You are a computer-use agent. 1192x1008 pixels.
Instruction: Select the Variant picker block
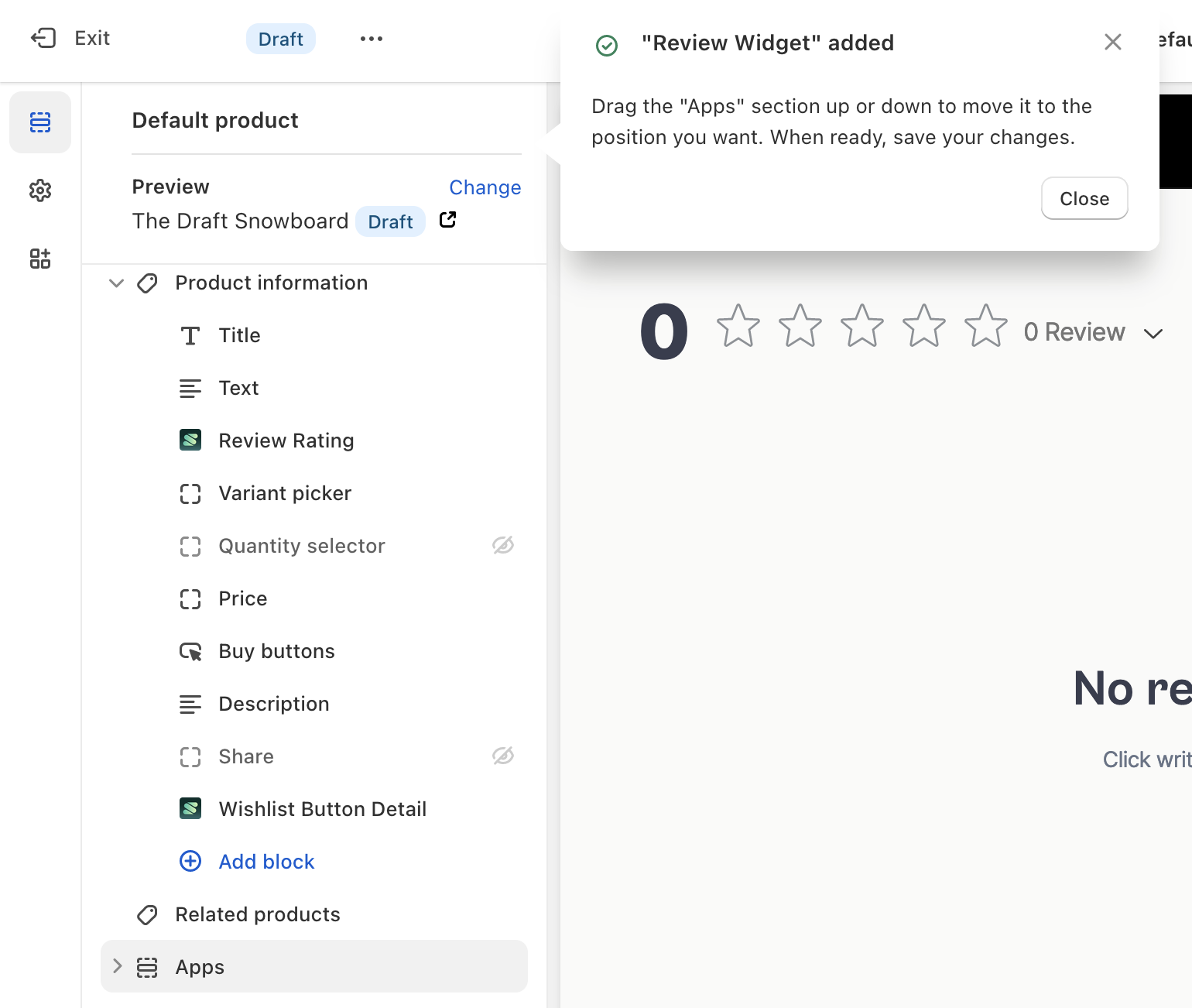[285, 493]
